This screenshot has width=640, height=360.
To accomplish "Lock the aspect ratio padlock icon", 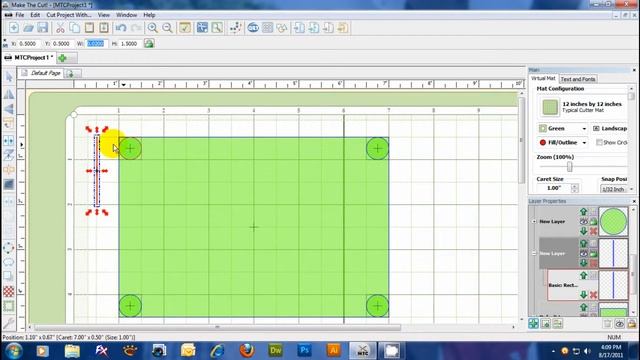I will coord(149,43).
